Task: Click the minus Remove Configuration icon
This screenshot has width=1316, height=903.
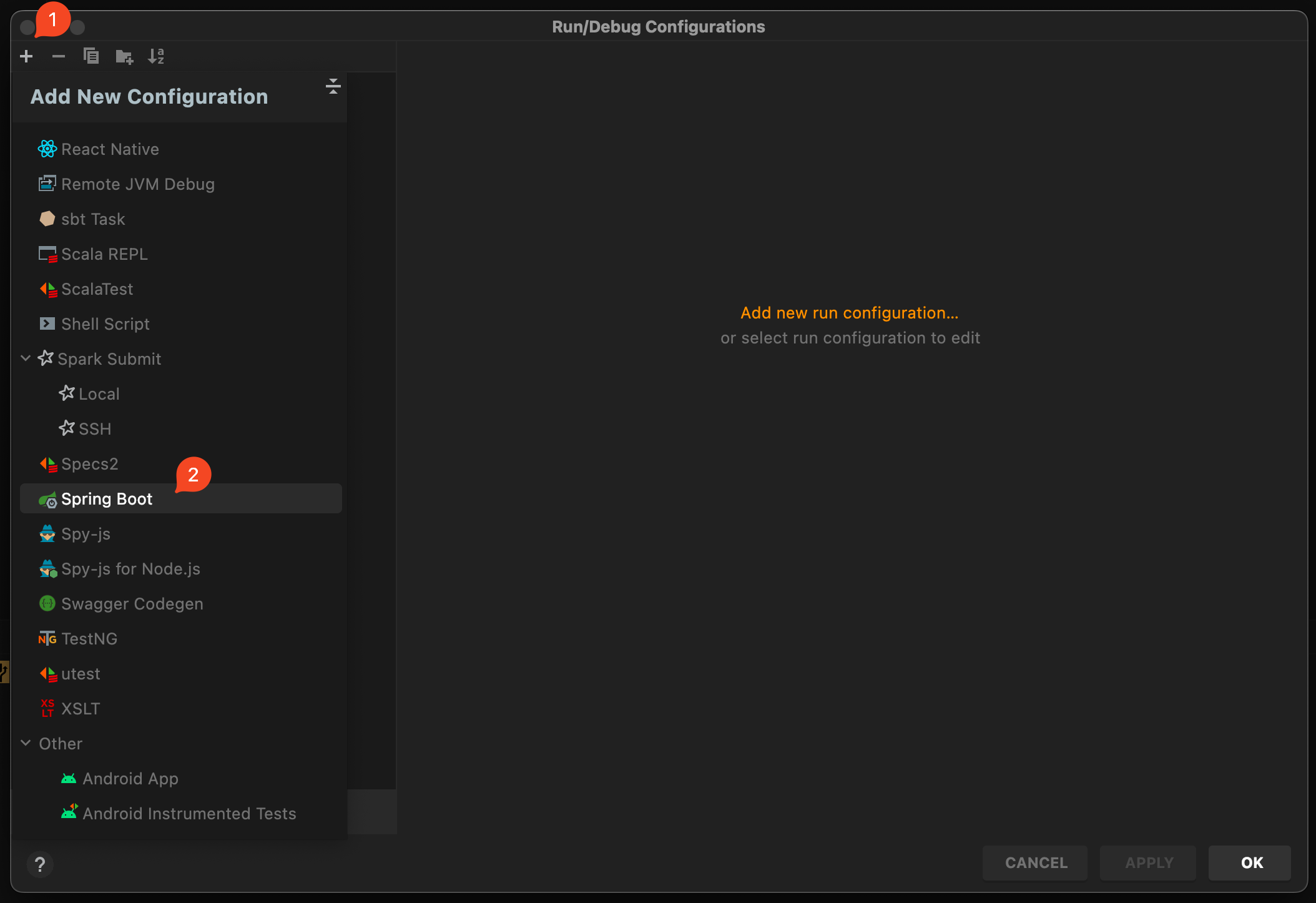Action: [59, 57]
